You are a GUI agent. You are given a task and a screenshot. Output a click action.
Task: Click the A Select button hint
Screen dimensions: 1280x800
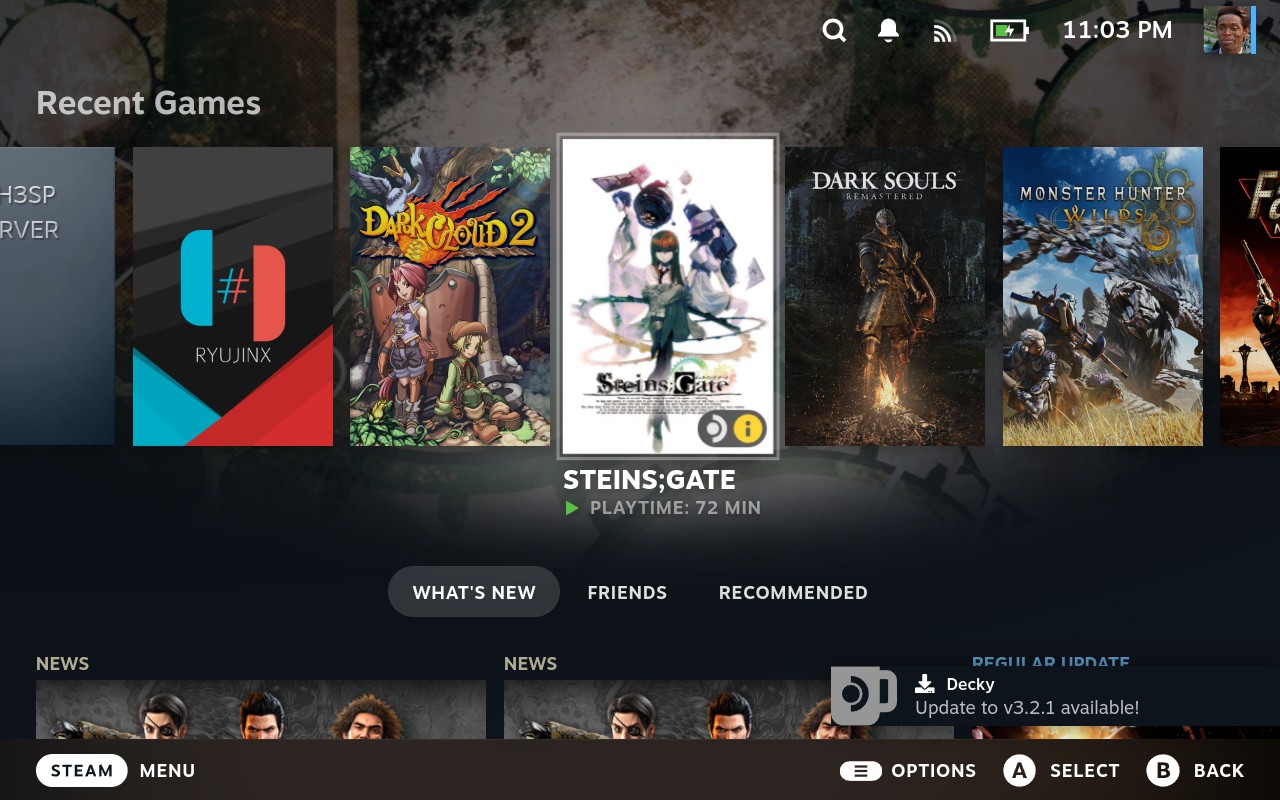pyautogui.click(x=1062, y=771)
